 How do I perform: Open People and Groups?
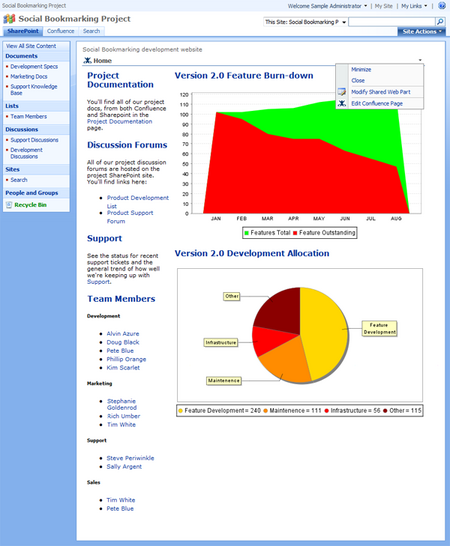click(32, 193)
